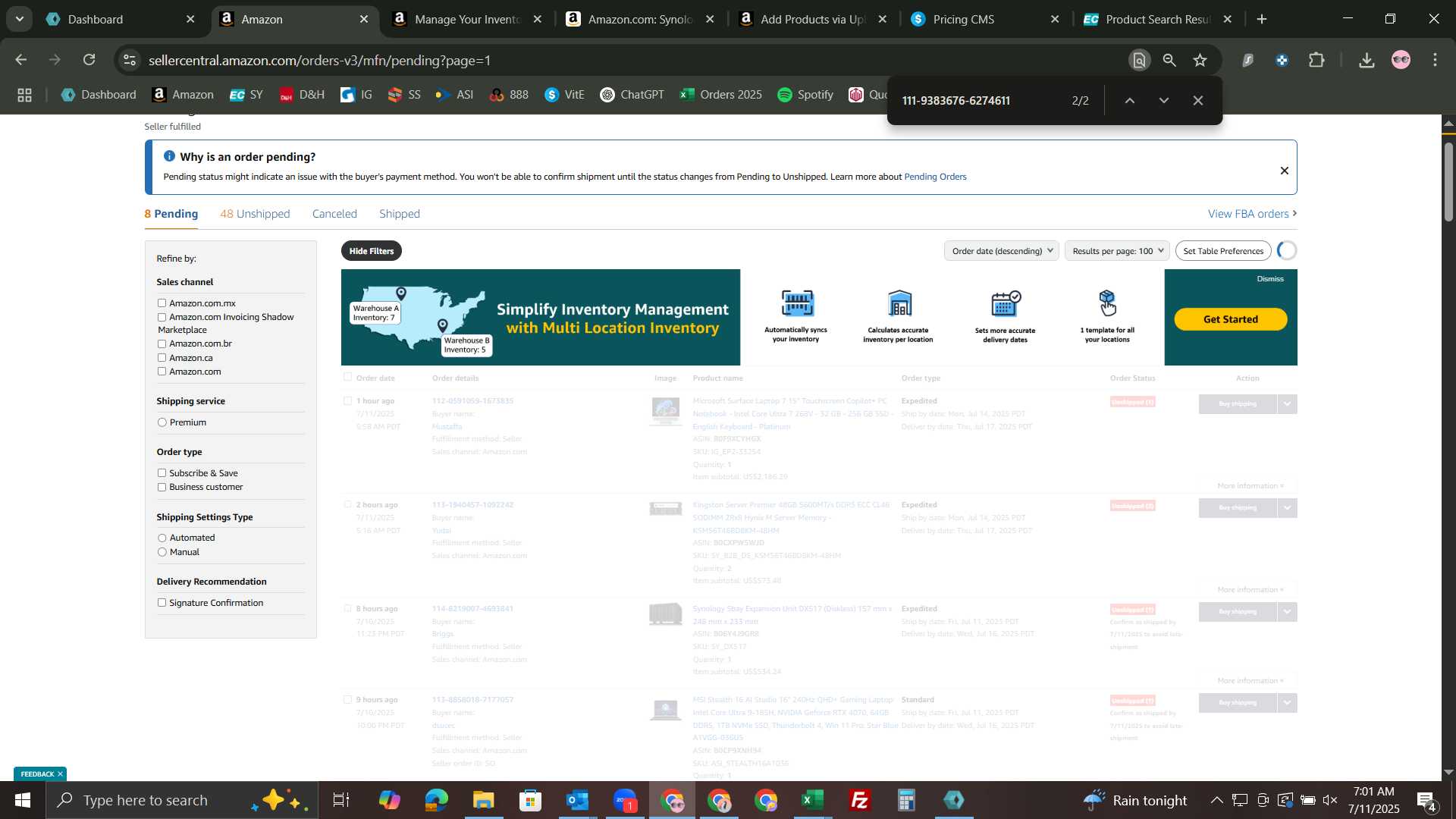Open the Extensions puzzle icon
This screenshot has height=819, width=1456.
(1317, 60)
